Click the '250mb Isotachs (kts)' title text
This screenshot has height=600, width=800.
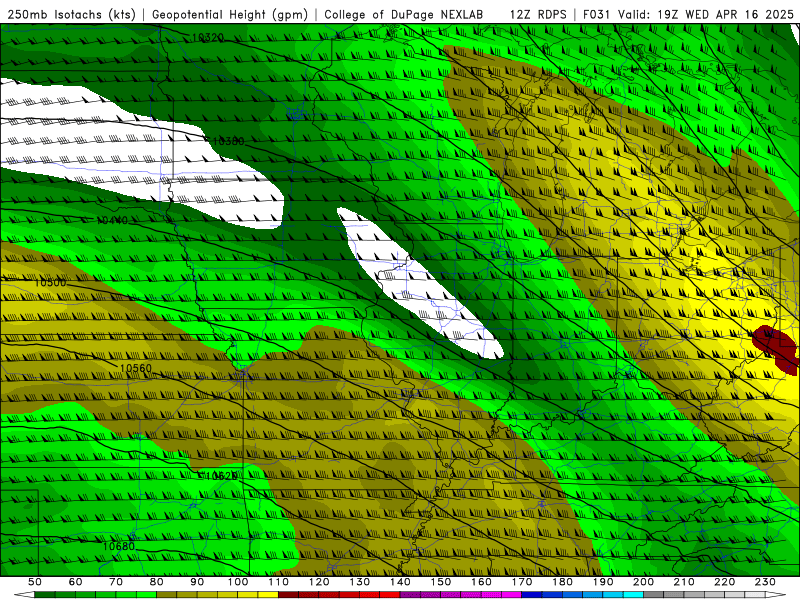(x=71, y=14)
